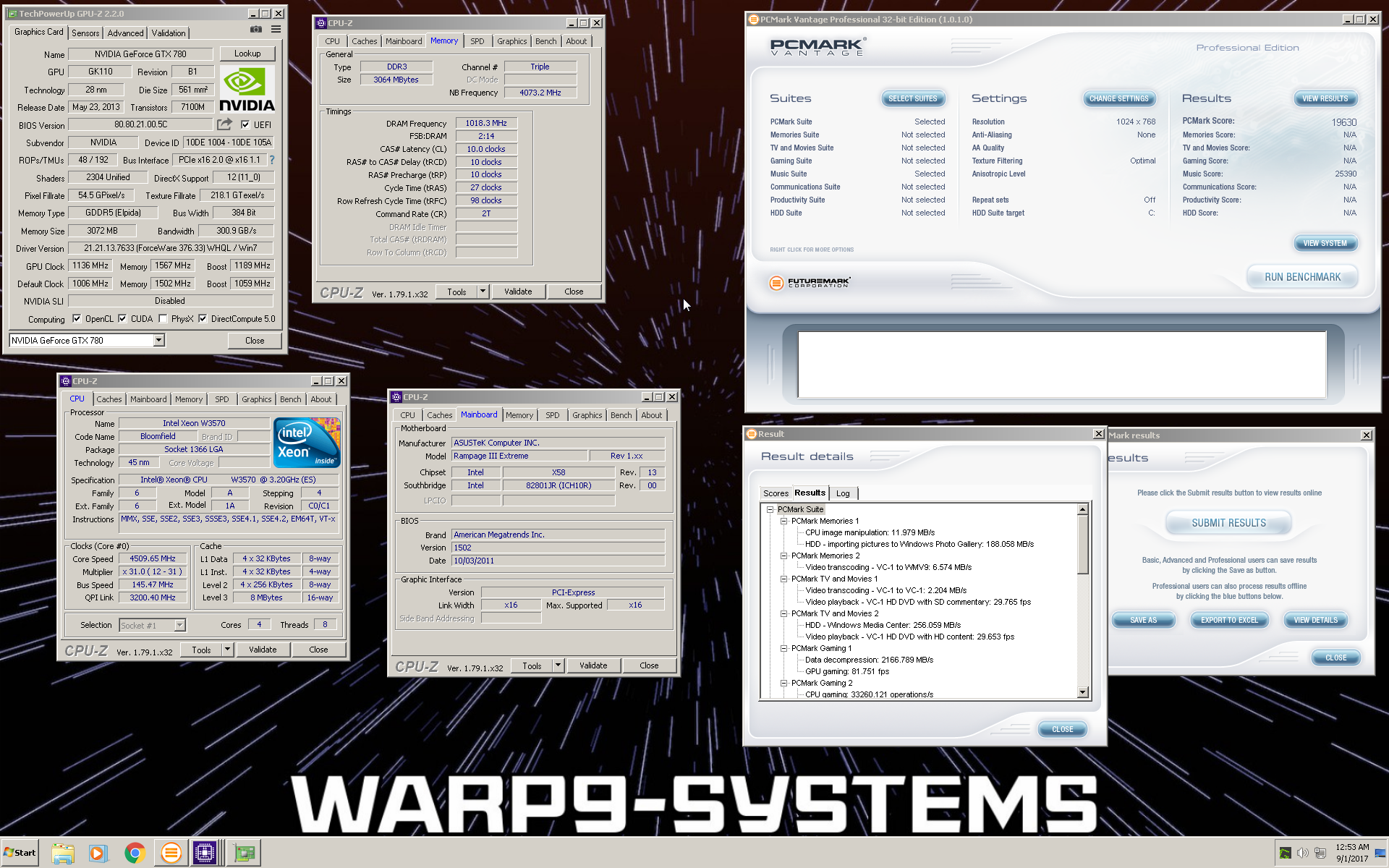Click the results list scroll down arrow
Screen dimensions: 1389x868
tap(1082, 693)
